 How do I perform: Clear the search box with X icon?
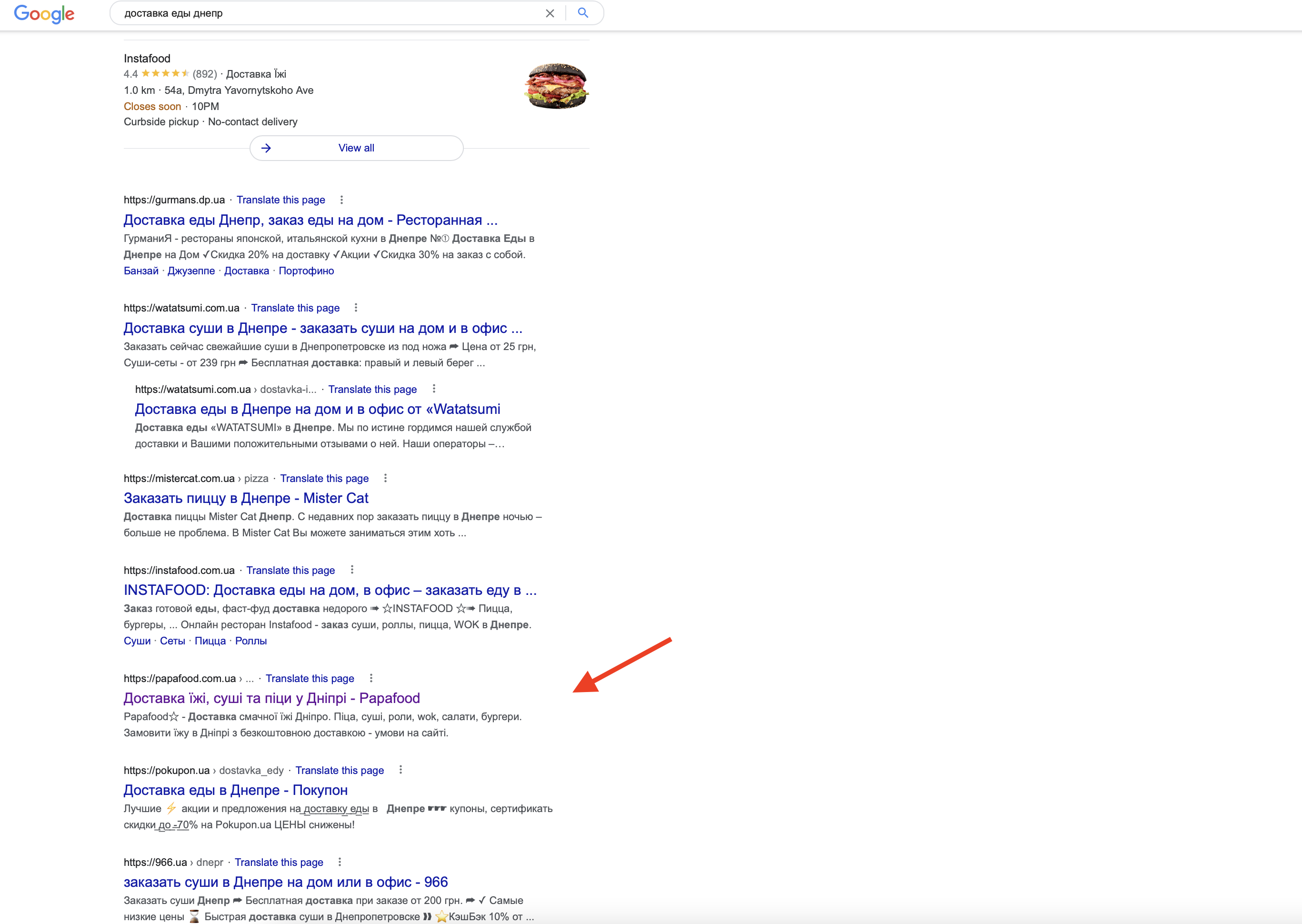pos(550,13)
